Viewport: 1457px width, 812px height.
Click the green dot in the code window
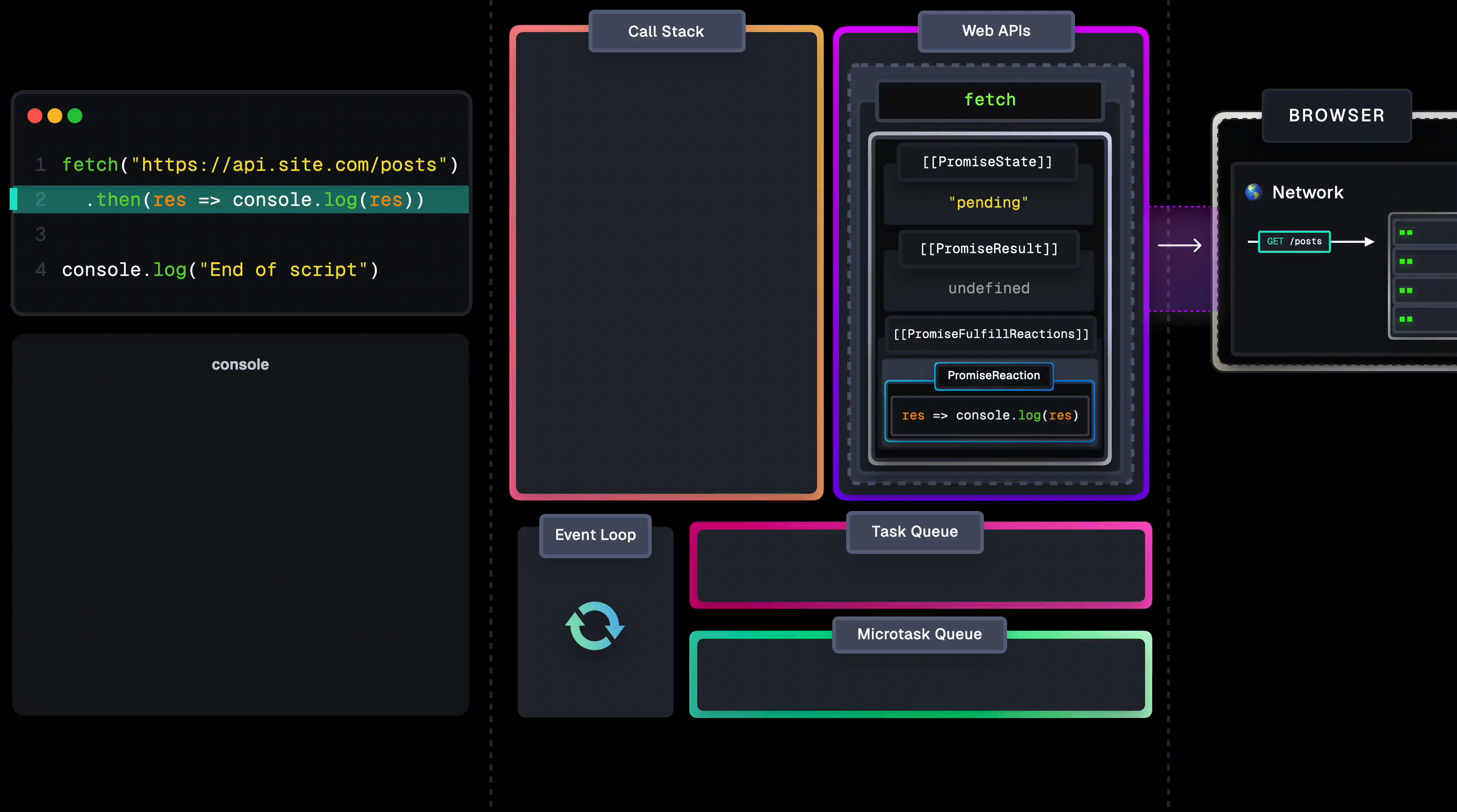(75, 116)
